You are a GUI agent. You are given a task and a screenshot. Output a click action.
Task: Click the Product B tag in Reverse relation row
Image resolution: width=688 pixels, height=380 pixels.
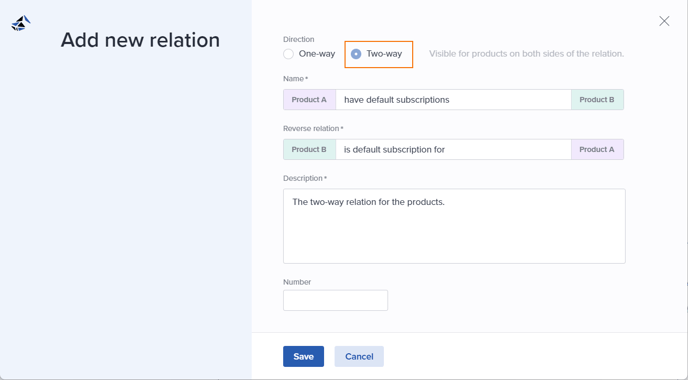309,150
